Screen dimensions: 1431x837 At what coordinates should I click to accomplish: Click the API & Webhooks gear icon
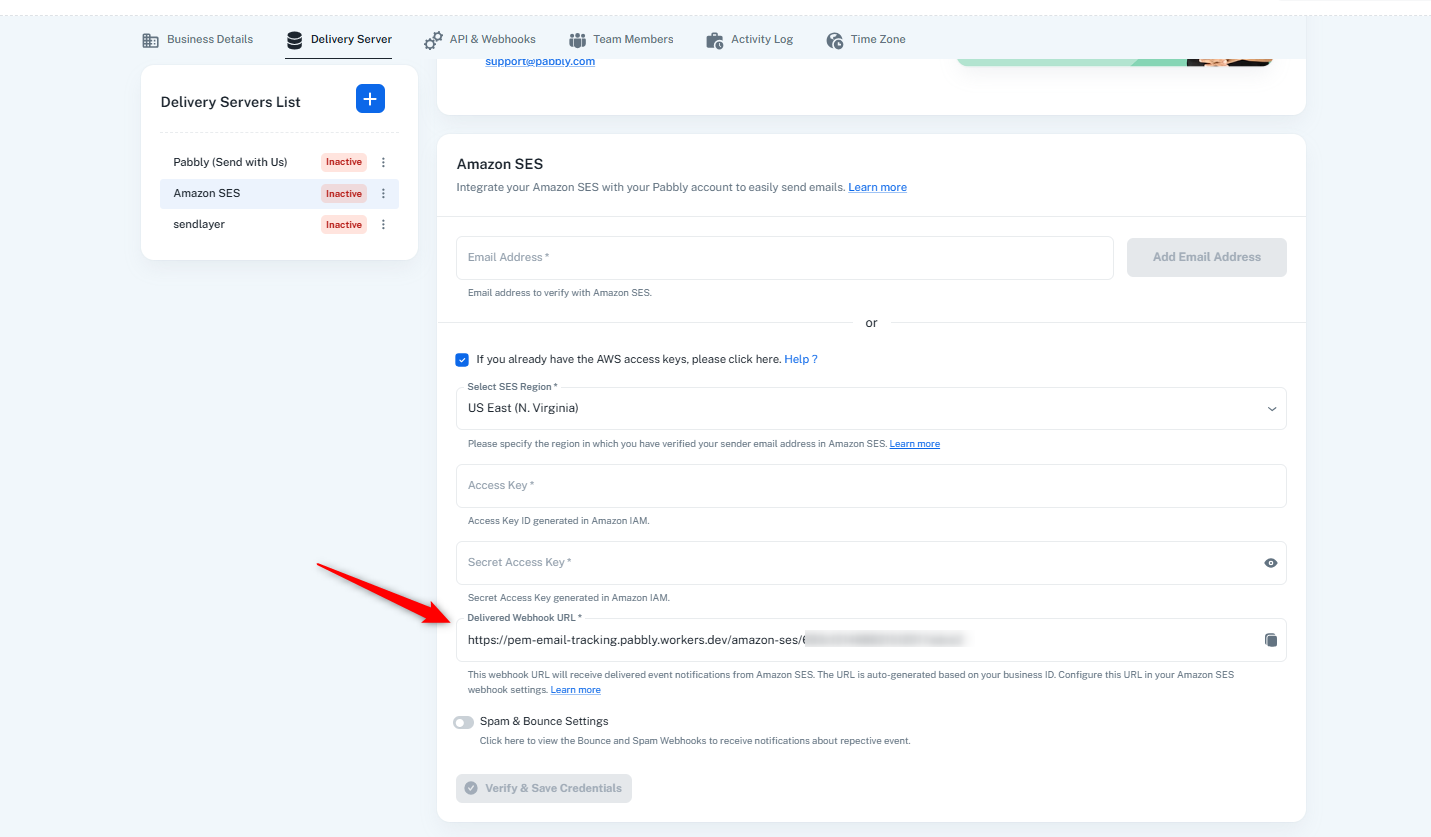click(x=433, y=40)
